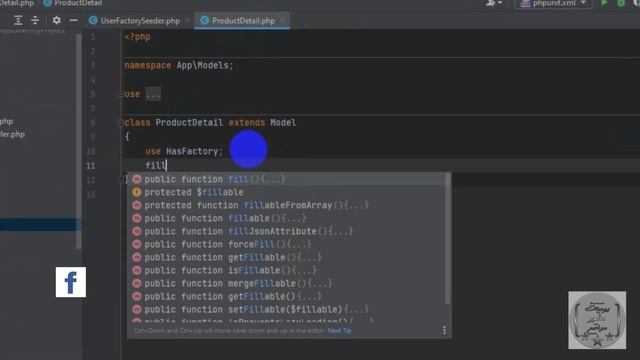
Task: Close the UserFactorySeeder.php tab
Action: 187,20
